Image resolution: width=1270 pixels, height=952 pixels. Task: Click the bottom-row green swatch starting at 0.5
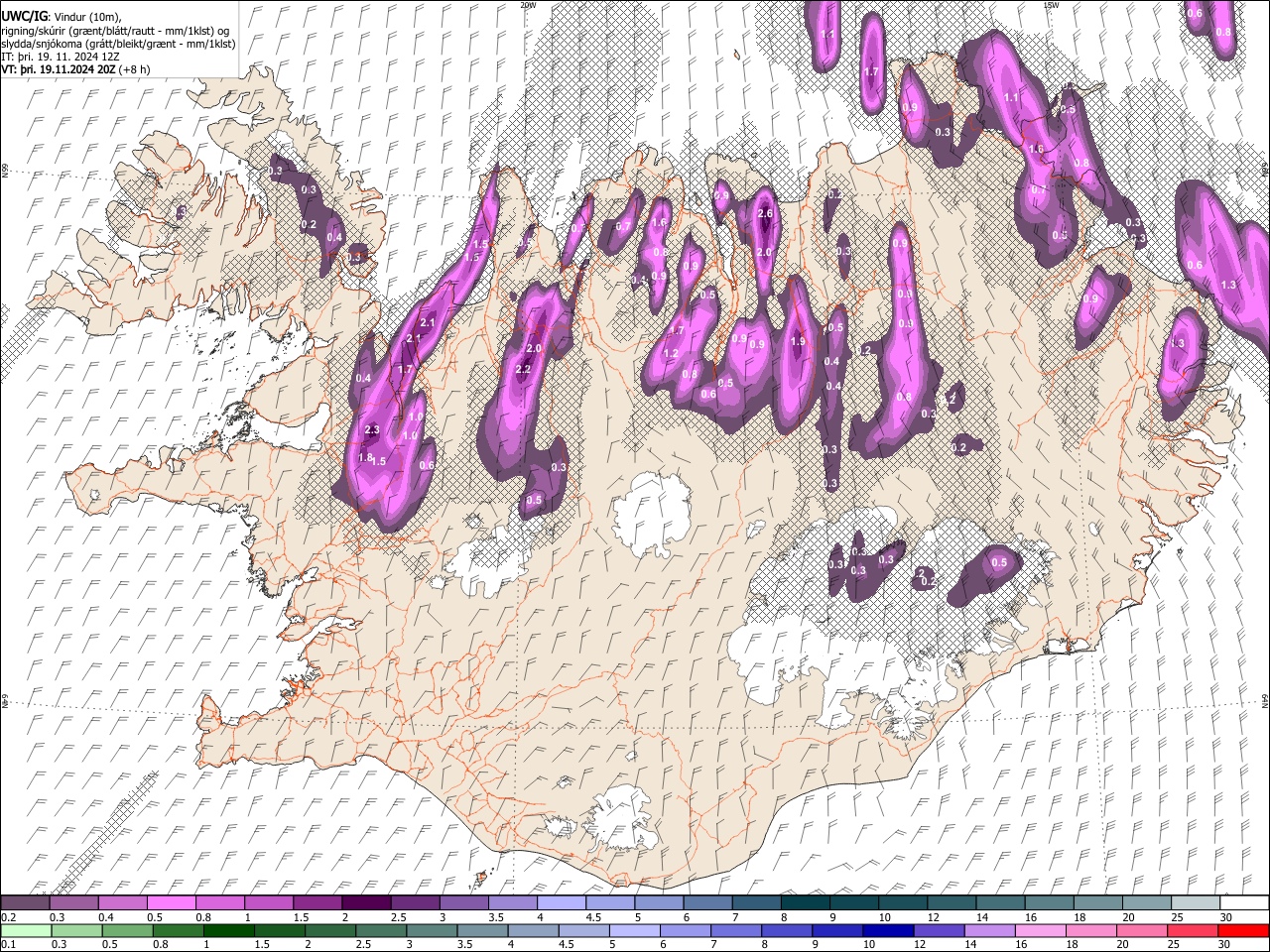coord(127,931)
